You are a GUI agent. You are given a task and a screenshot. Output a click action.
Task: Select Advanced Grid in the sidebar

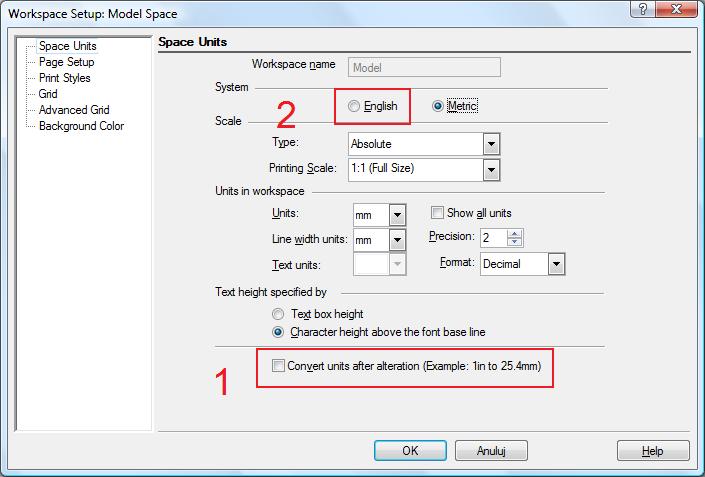(74, 110)
